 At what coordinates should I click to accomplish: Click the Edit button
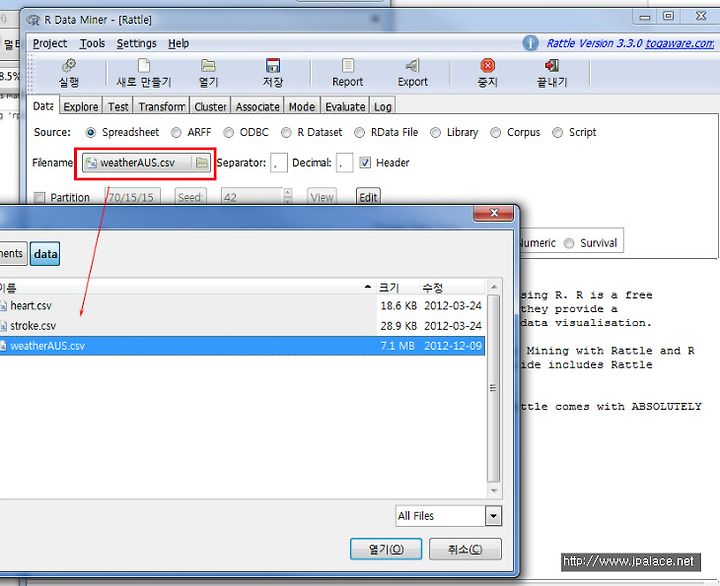(368, 197)
